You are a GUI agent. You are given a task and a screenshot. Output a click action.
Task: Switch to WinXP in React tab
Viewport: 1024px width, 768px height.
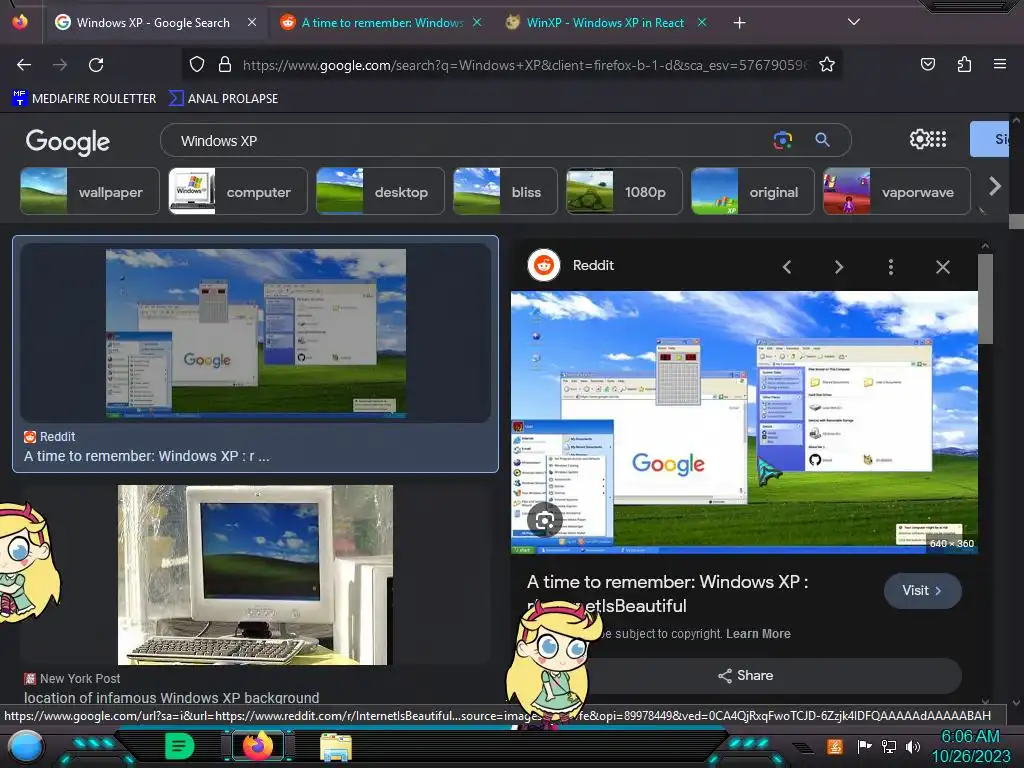[605, 23]
